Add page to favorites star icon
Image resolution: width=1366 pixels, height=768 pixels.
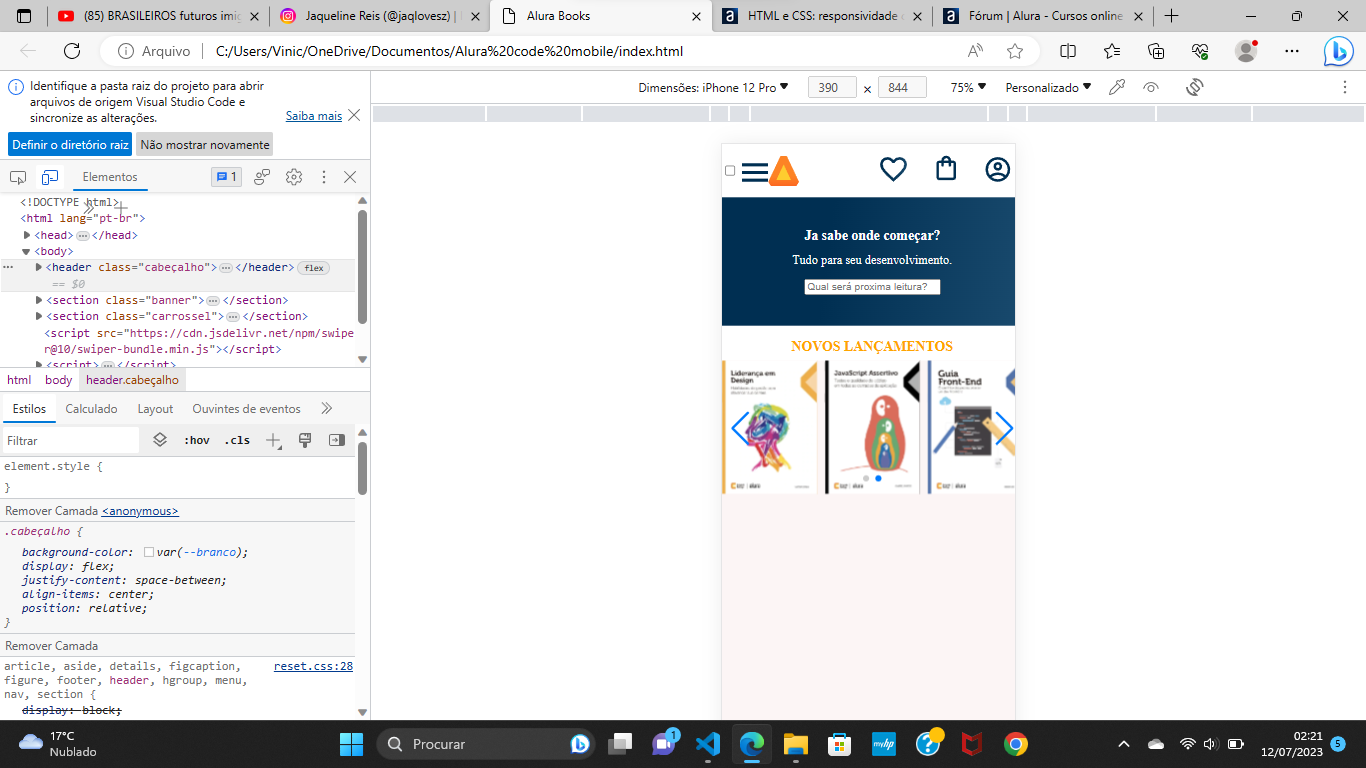(x=1015, y=51)
